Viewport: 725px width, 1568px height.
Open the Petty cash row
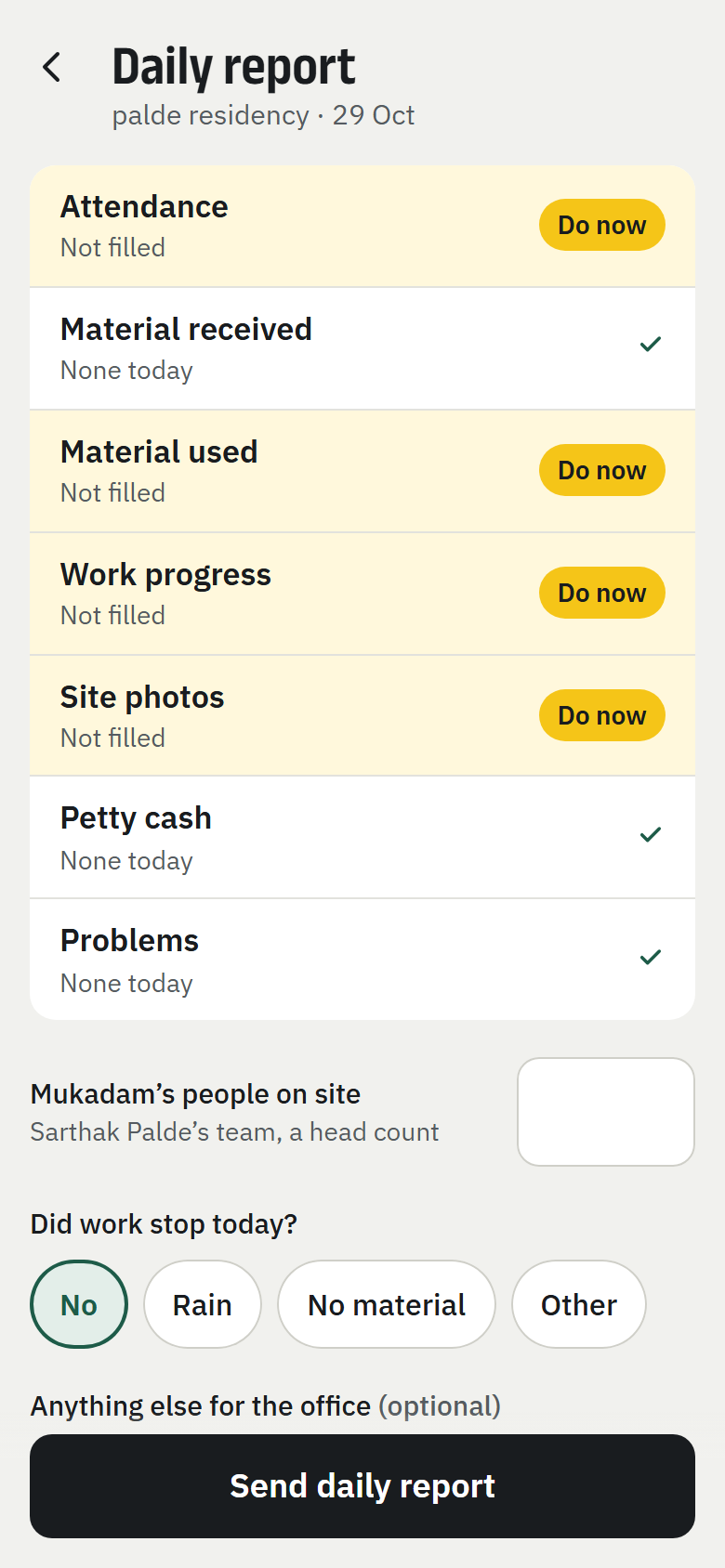(x=362, y=838)
